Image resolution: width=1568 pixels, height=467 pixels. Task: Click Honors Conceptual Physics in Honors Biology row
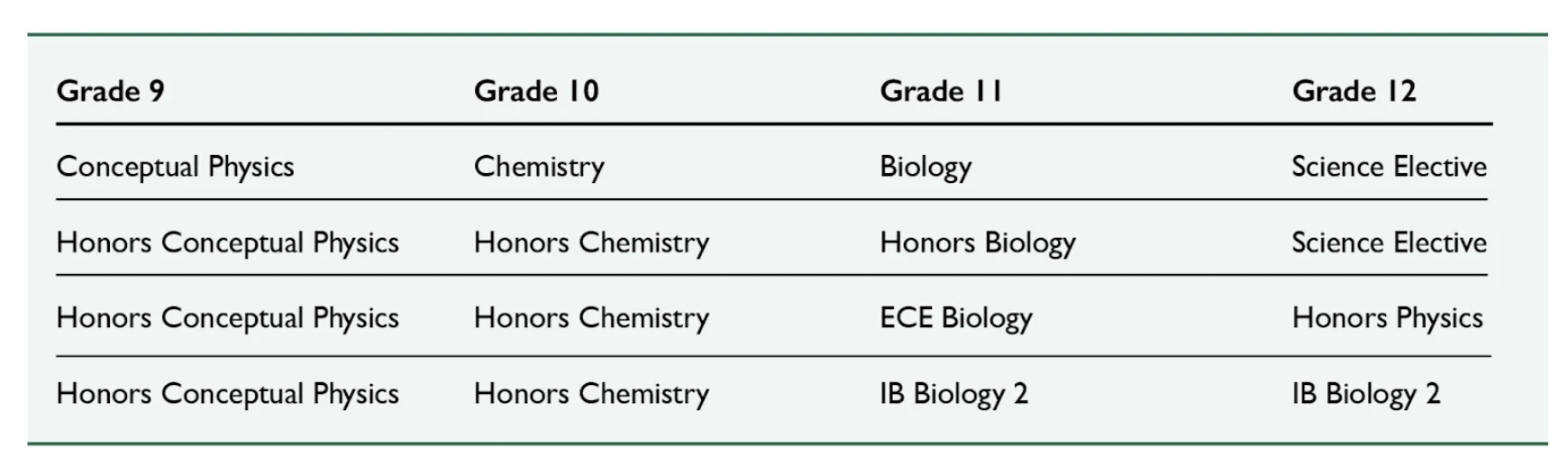click(227, 243)
